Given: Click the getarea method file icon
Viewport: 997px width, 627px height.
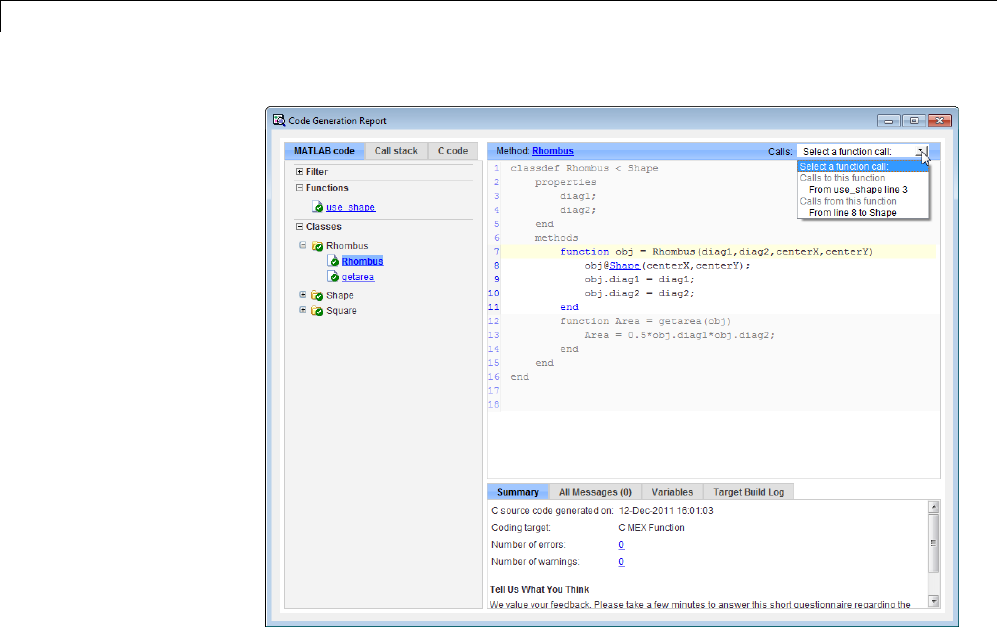Looking at the screenshot, I should [x=333, y=277].
